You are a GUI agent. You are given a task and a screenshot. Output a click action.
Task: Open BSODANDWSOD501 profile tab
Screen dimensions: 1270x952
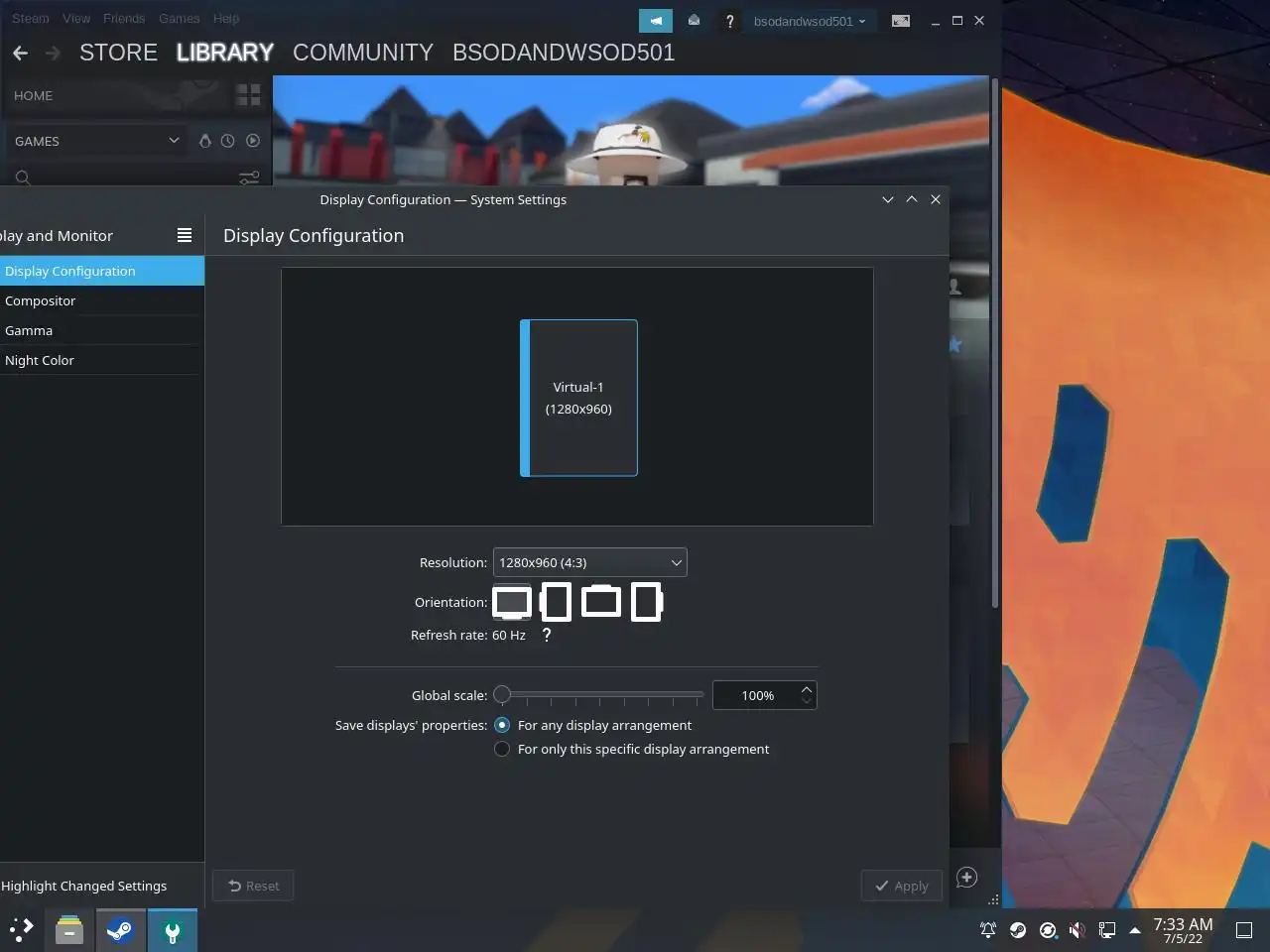click(564, 53)
